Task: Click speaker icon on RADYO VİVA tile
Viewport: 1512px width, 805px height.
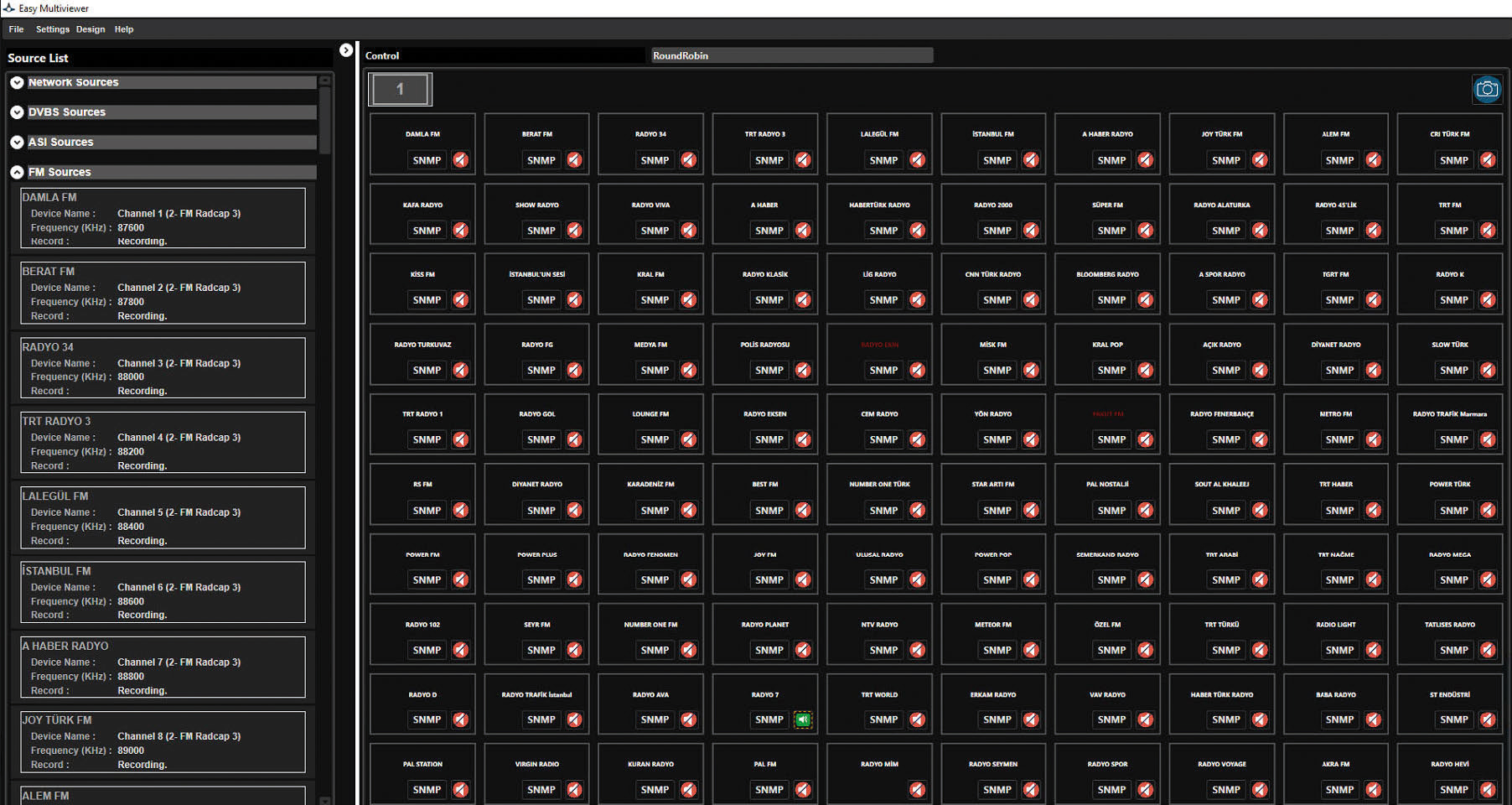Action: click(x=689, y=230)
